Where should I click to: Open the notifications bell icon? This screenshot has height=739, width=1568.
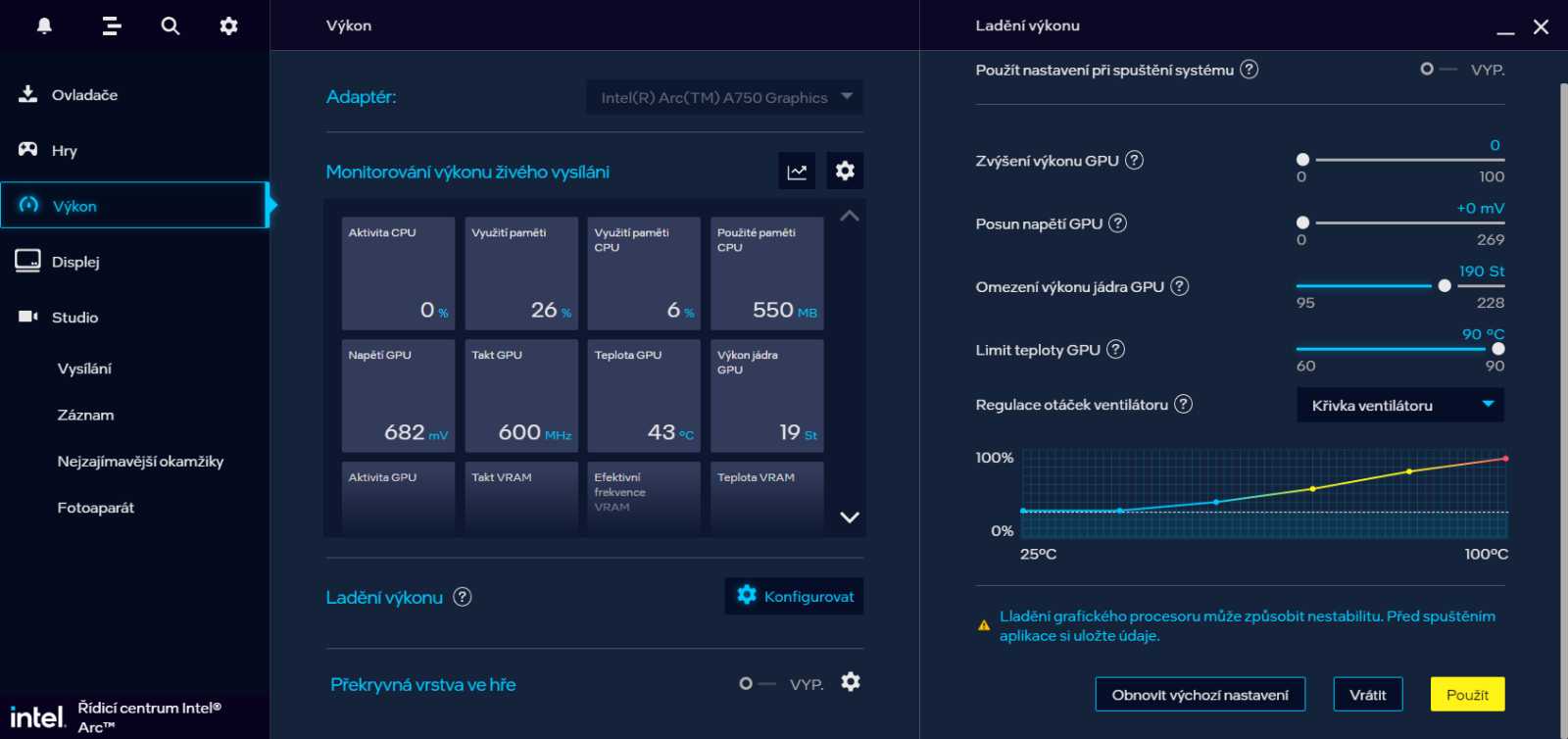click(x=44, y=26)
